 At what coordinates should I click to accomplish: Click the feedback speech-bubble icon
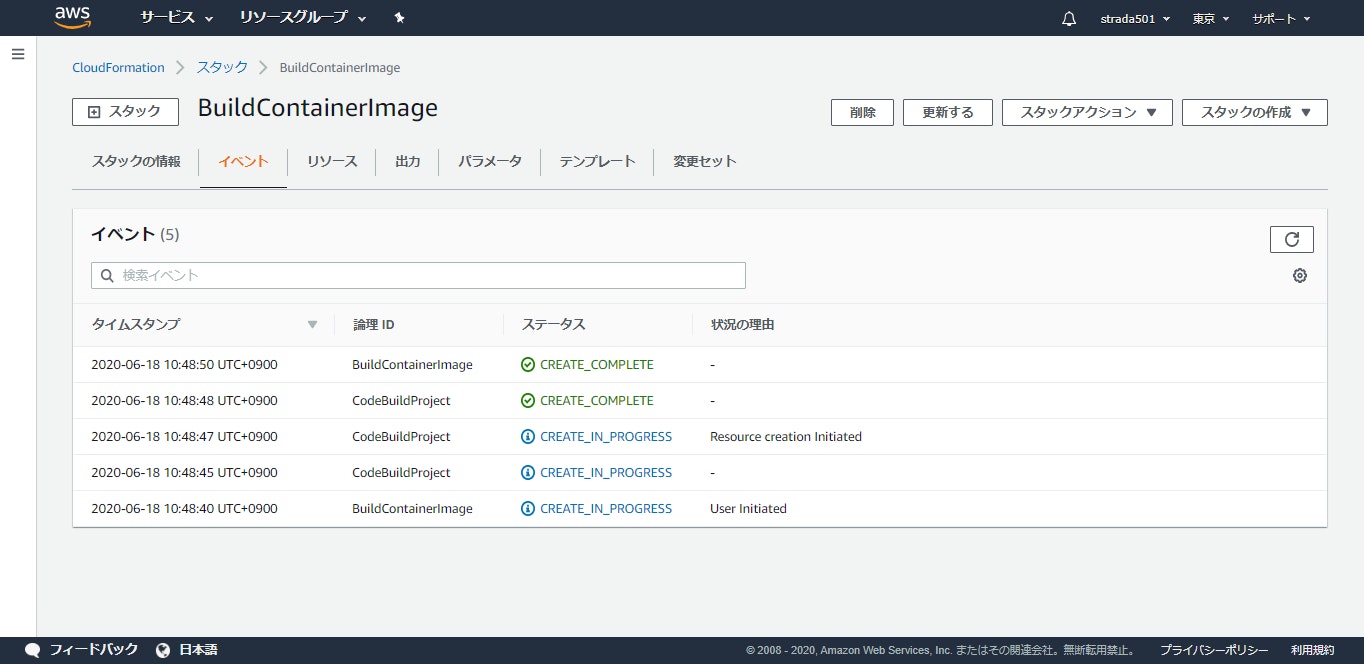pyautogui.click(x=32, y=648)
